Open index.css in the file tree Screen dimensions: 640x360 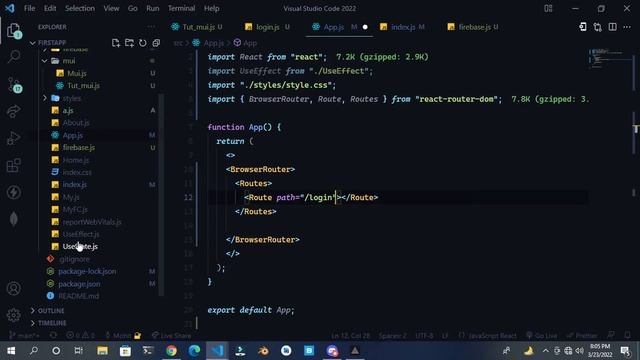tap(77, 172)
